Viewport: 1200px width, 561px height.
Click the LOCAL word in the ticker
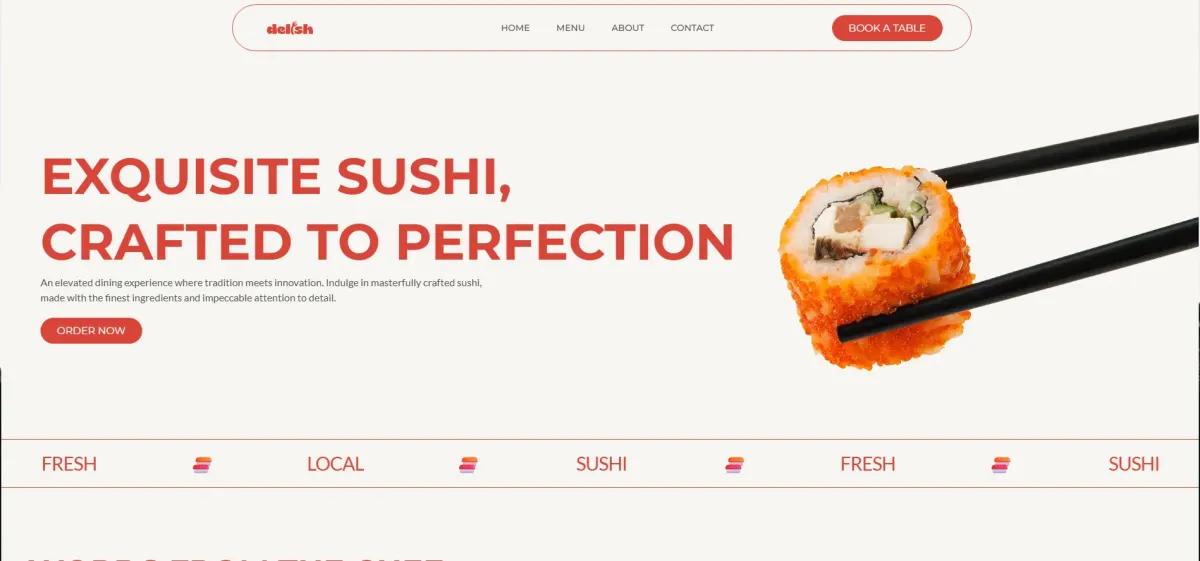[335, 464]
